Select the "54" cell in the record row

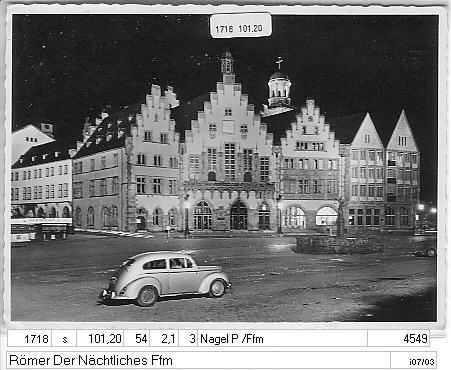(137, 339)
